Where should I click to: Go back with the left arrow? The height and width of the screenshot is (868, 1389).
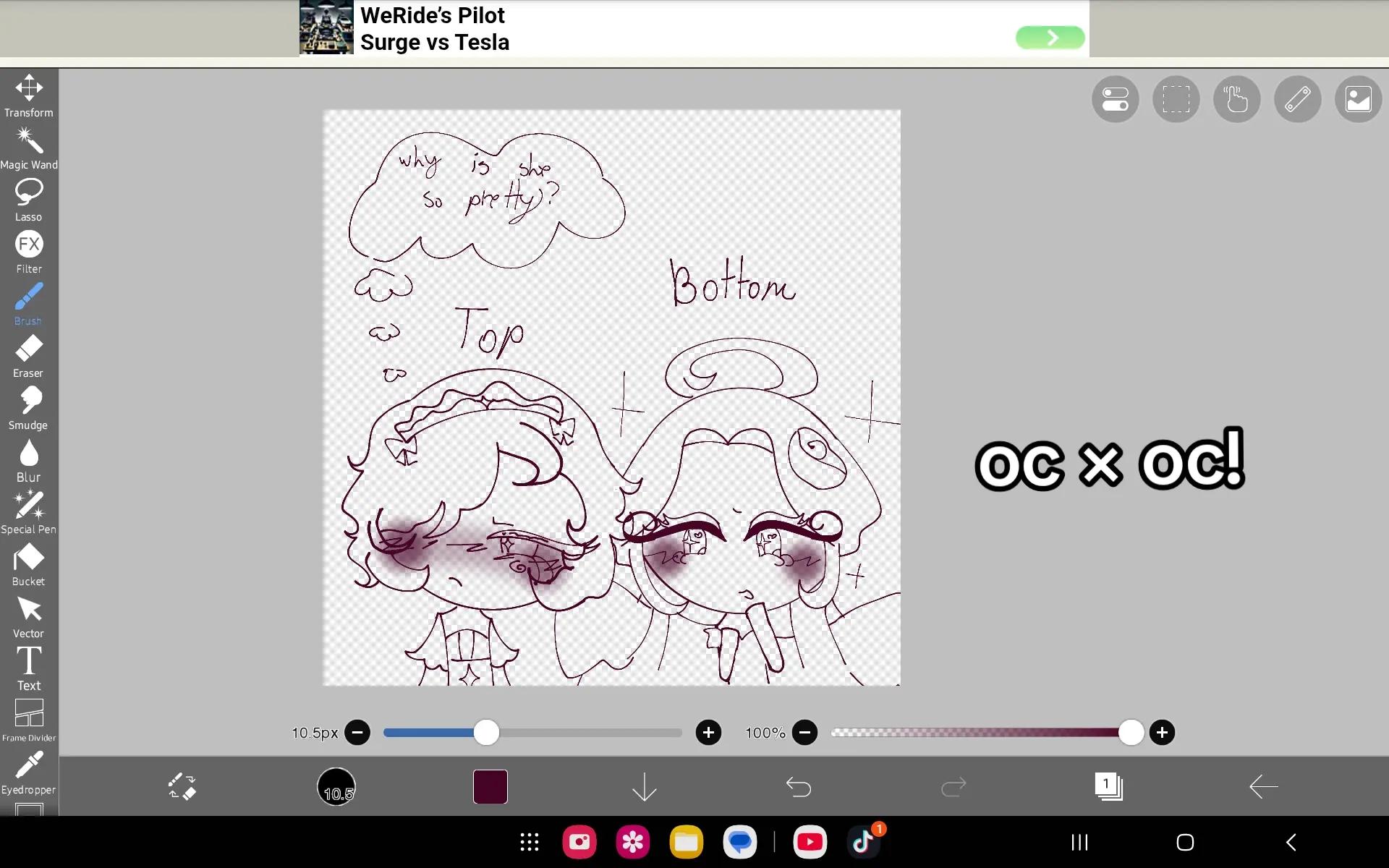pyautogui.click(x=1263, y=786)
